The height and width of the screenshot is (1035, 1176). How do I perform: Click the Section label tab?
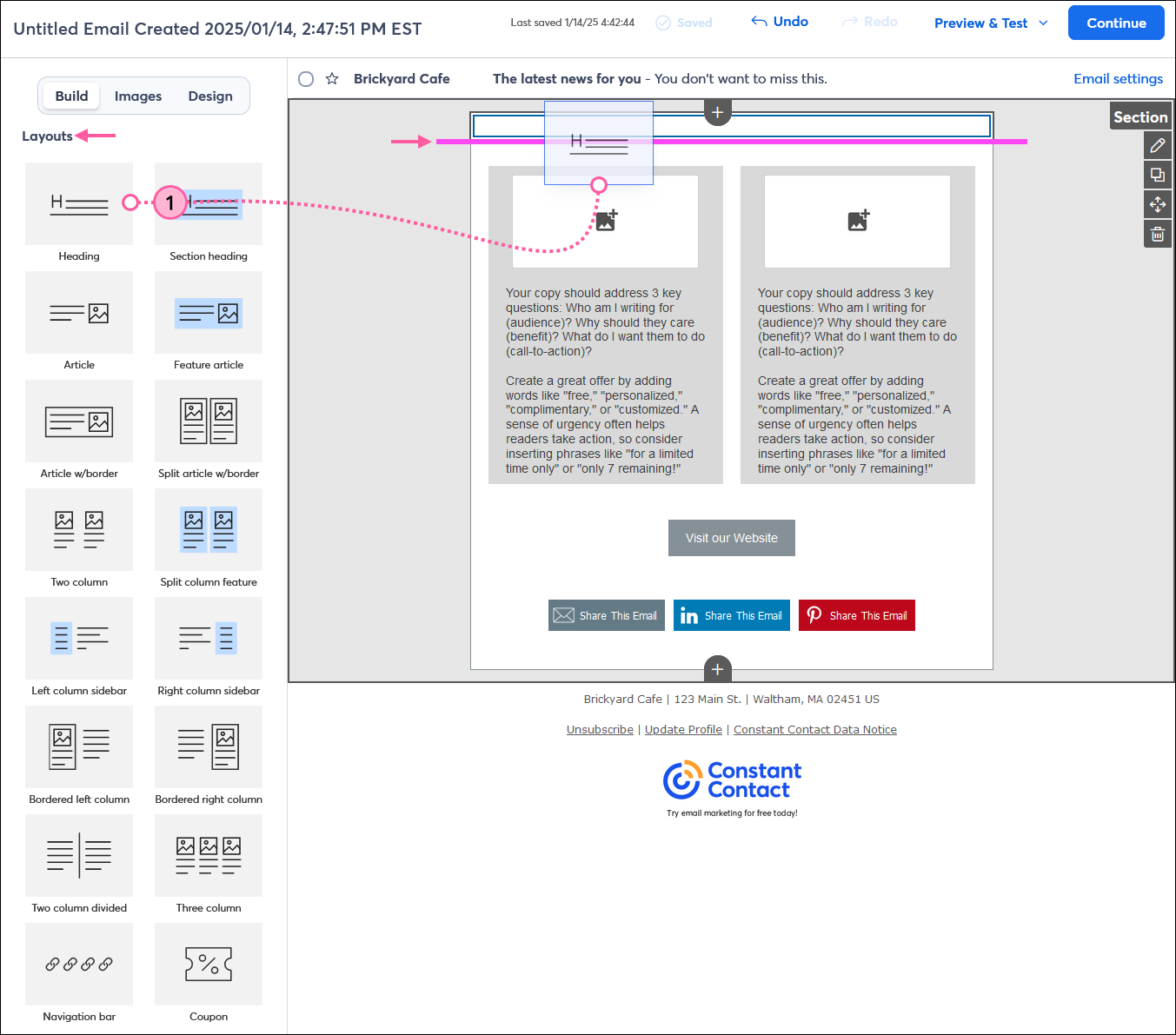[1140, 116]
